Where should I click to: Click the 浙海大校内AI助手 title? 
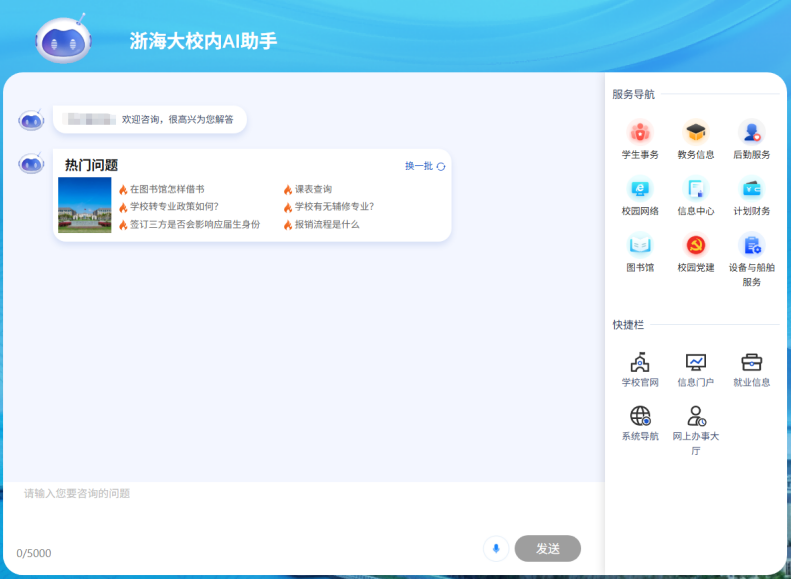pyautogui.click(x=203, y=41)
